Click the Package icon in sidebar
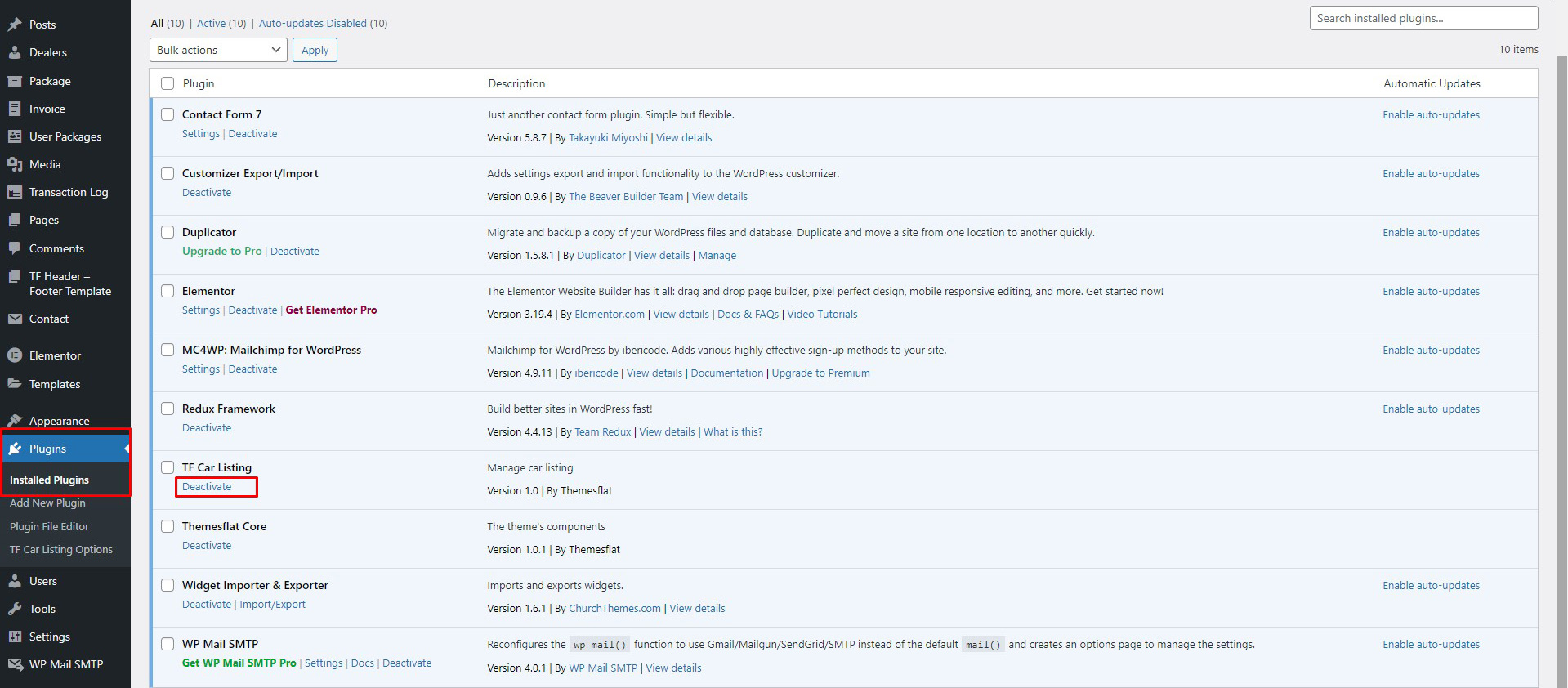 (15, 81)
